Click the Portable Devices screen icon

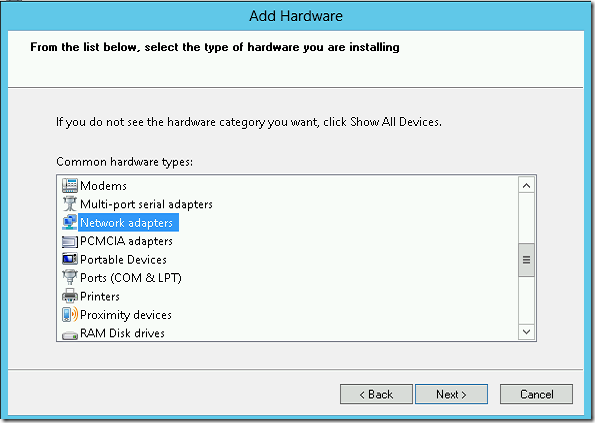tap(70, 259)
